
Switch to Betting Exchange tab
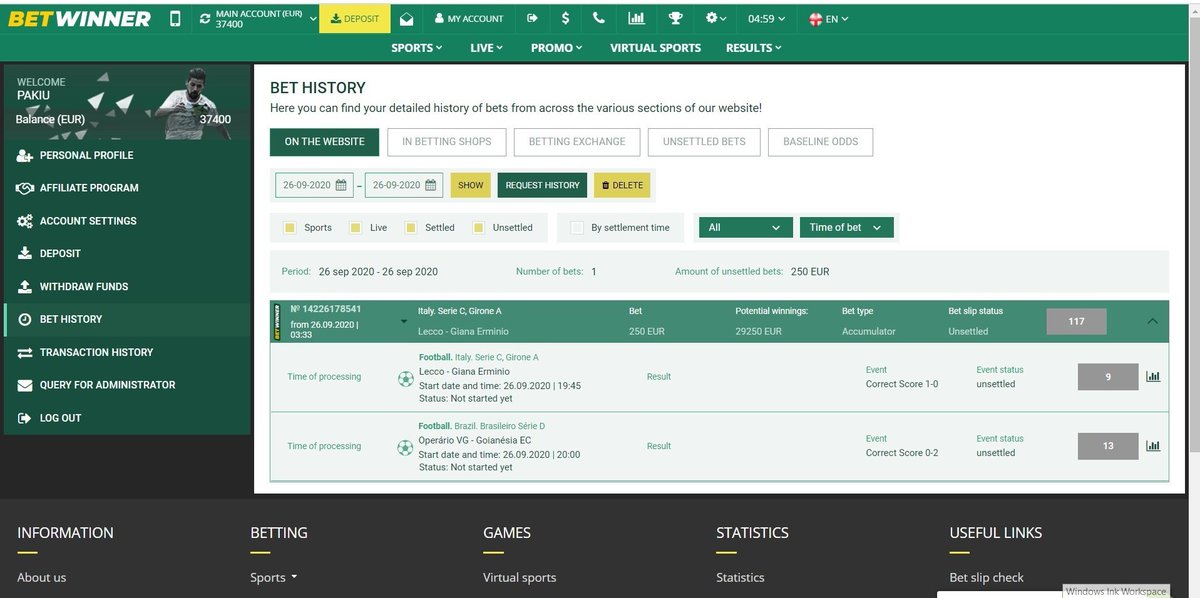pos(577,142)
